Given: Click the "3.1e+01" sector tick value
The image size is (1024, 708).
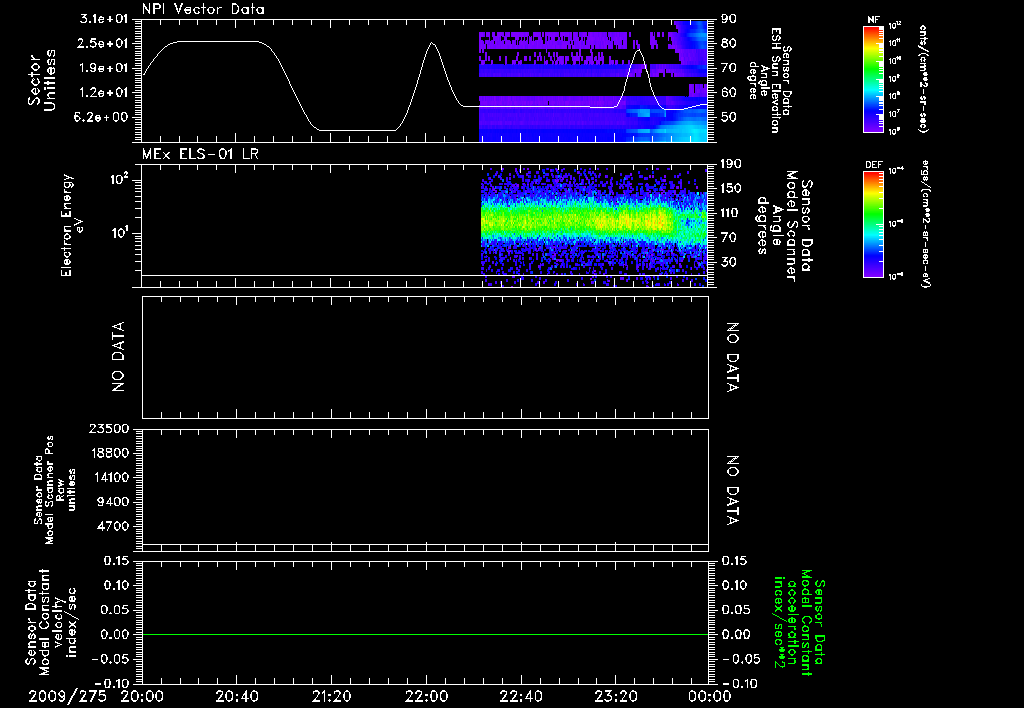Looking at the screenshot, I should [x=104, y=19].
